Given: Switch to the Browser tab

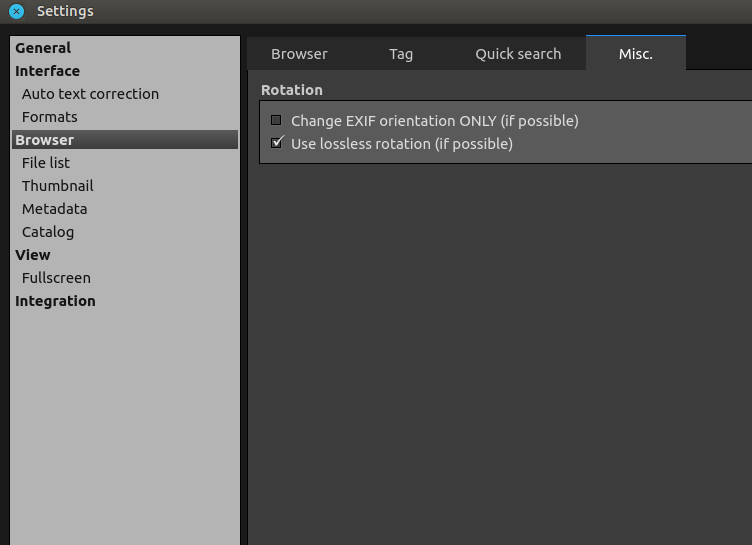Looking at the screenshot, I should tap(299, 54).
